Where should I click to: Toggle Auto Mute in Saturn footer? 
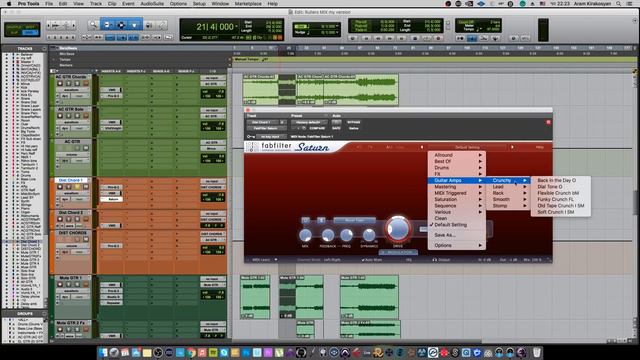point(372,260)
